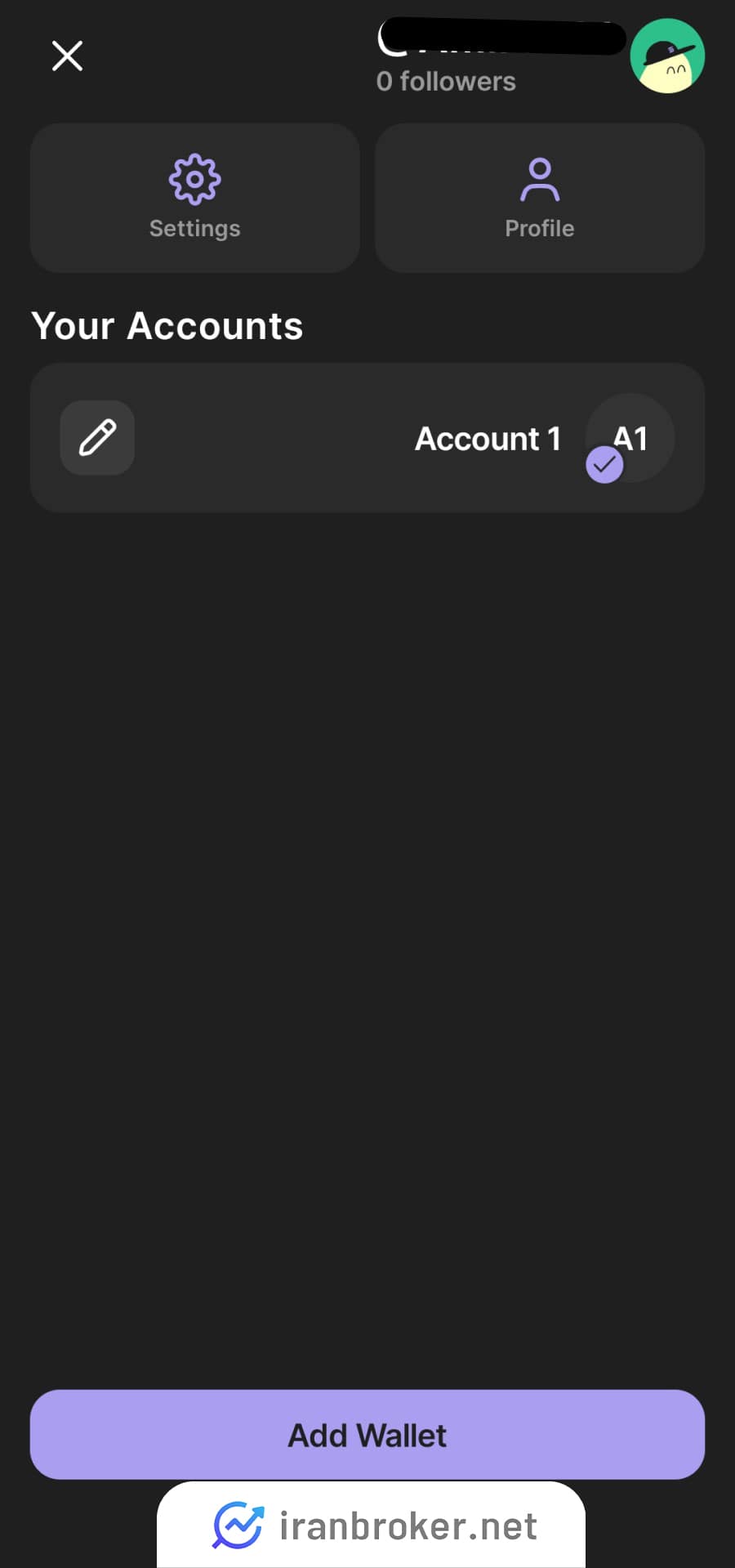Tap the Your Accounts heading
735x1568 pixels.
[167, 326]
